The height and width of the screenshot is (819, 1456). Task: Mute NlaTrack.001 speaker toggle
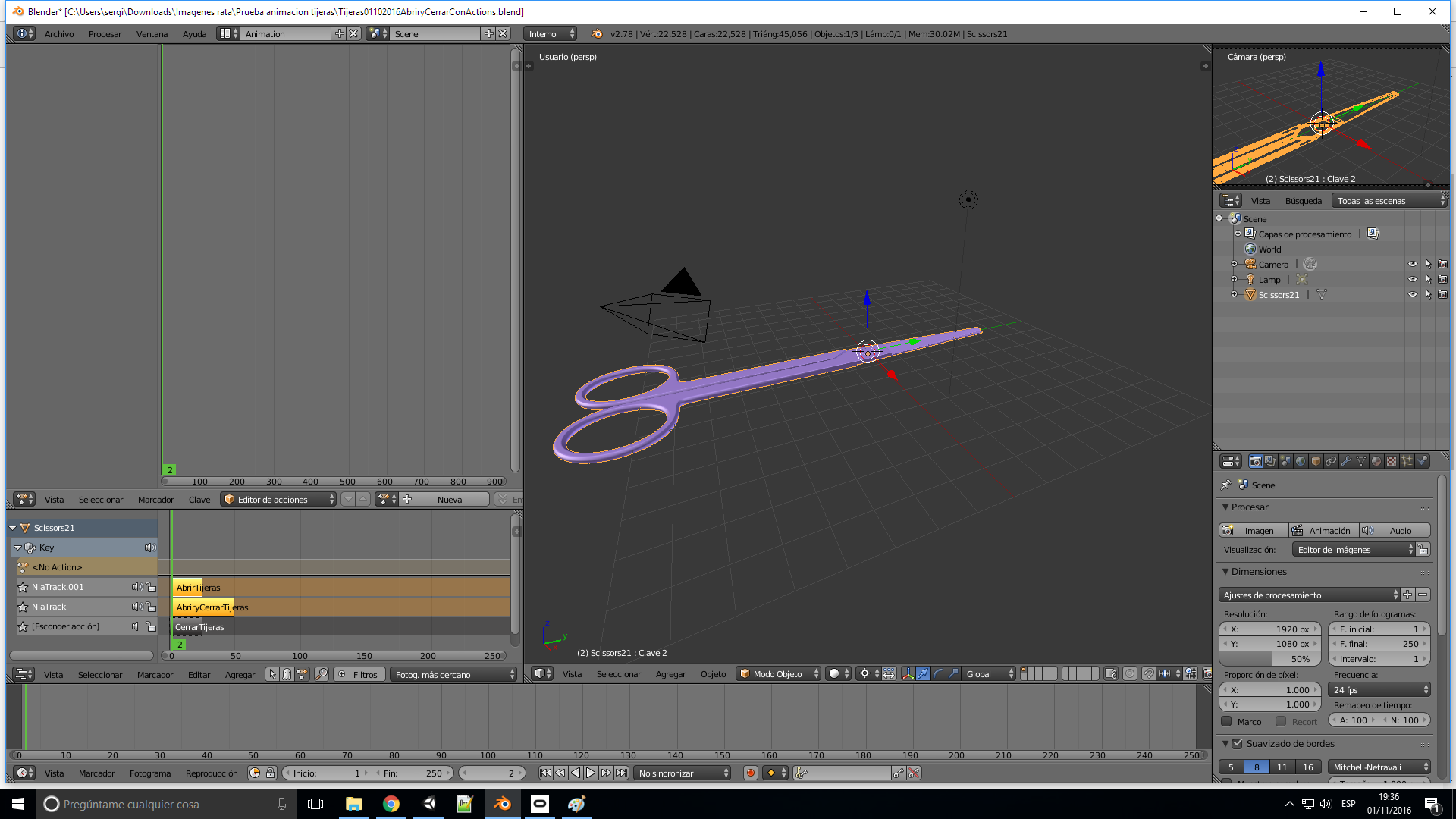[136, 587]
